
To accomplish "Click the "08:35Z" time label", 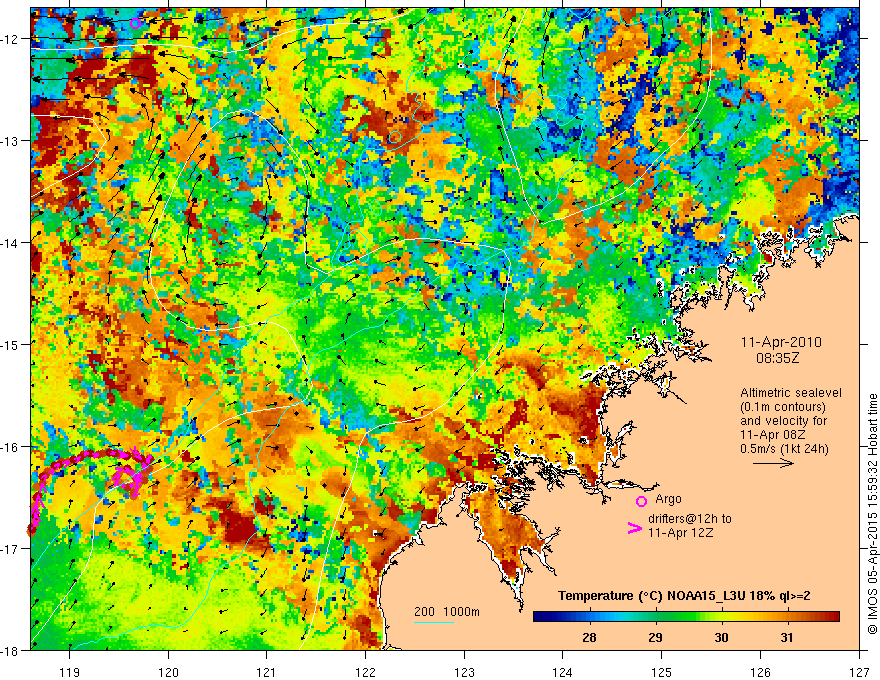I will (x=777, y=358).
